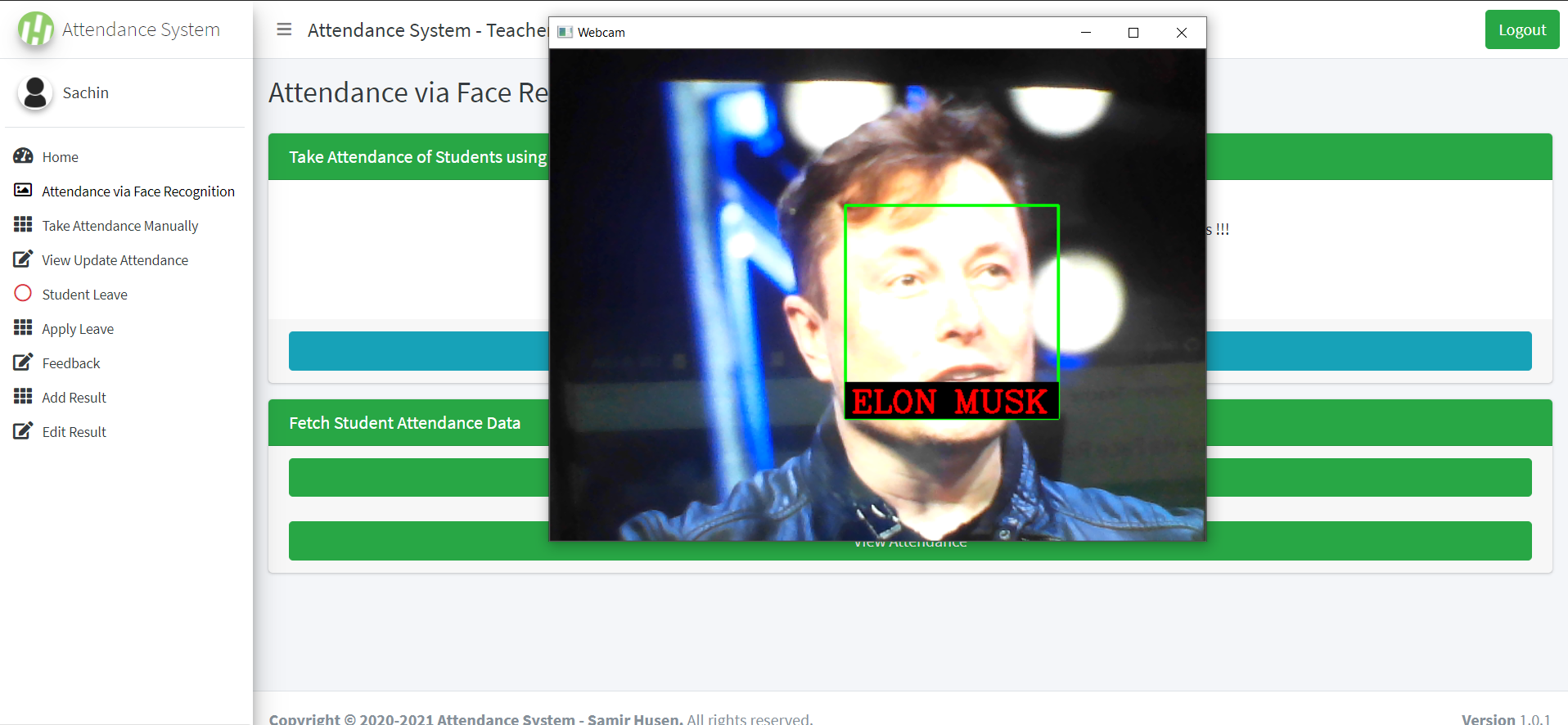
Task: Minimize the Webcam window
Action: click(1086, 32)
